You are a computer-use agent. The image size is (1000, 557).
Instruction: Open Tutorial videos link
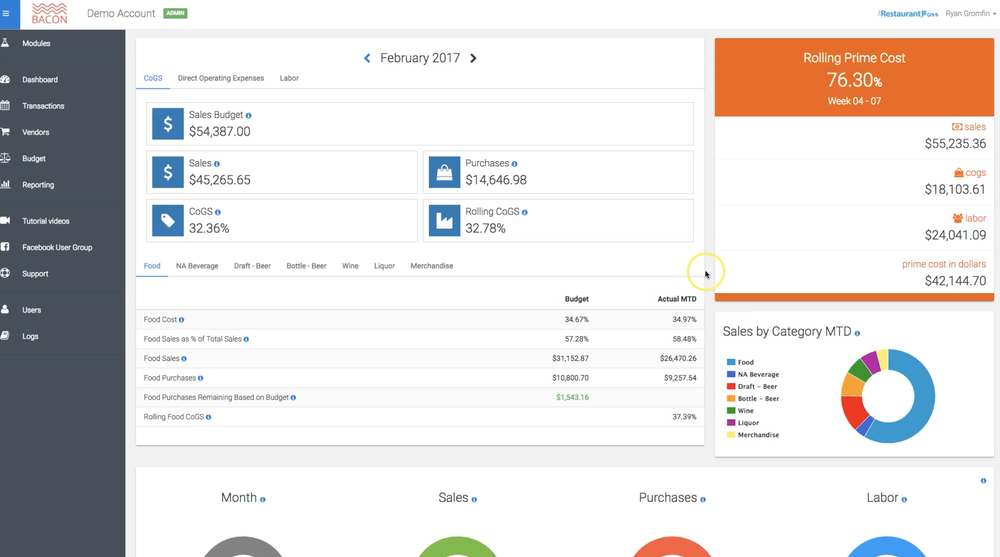coord(46,221)
